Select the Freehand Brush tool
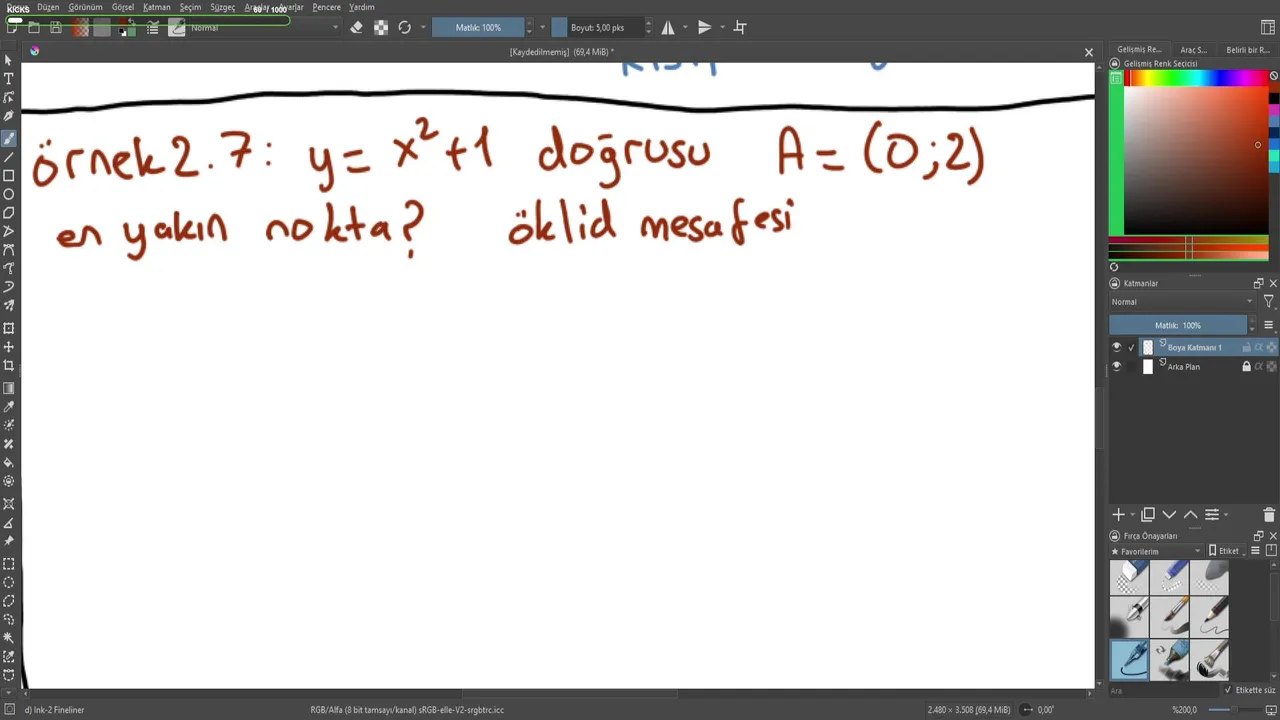The height and width of the screenshot is (720, 1280). [9, 137]
